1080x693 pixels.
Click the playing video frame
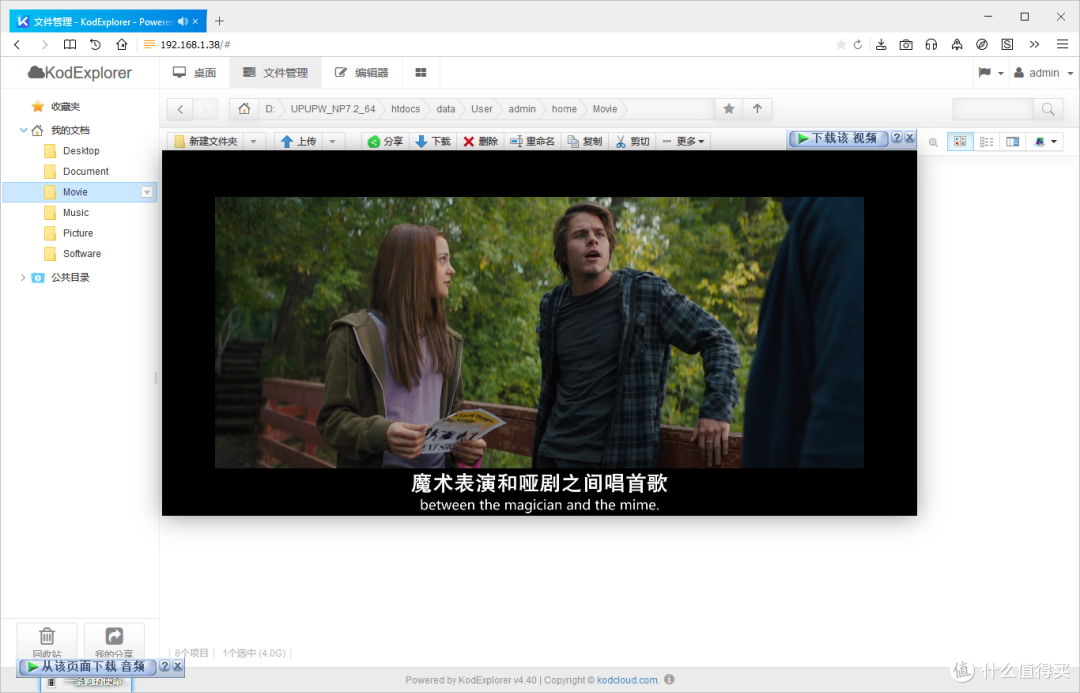539,333
